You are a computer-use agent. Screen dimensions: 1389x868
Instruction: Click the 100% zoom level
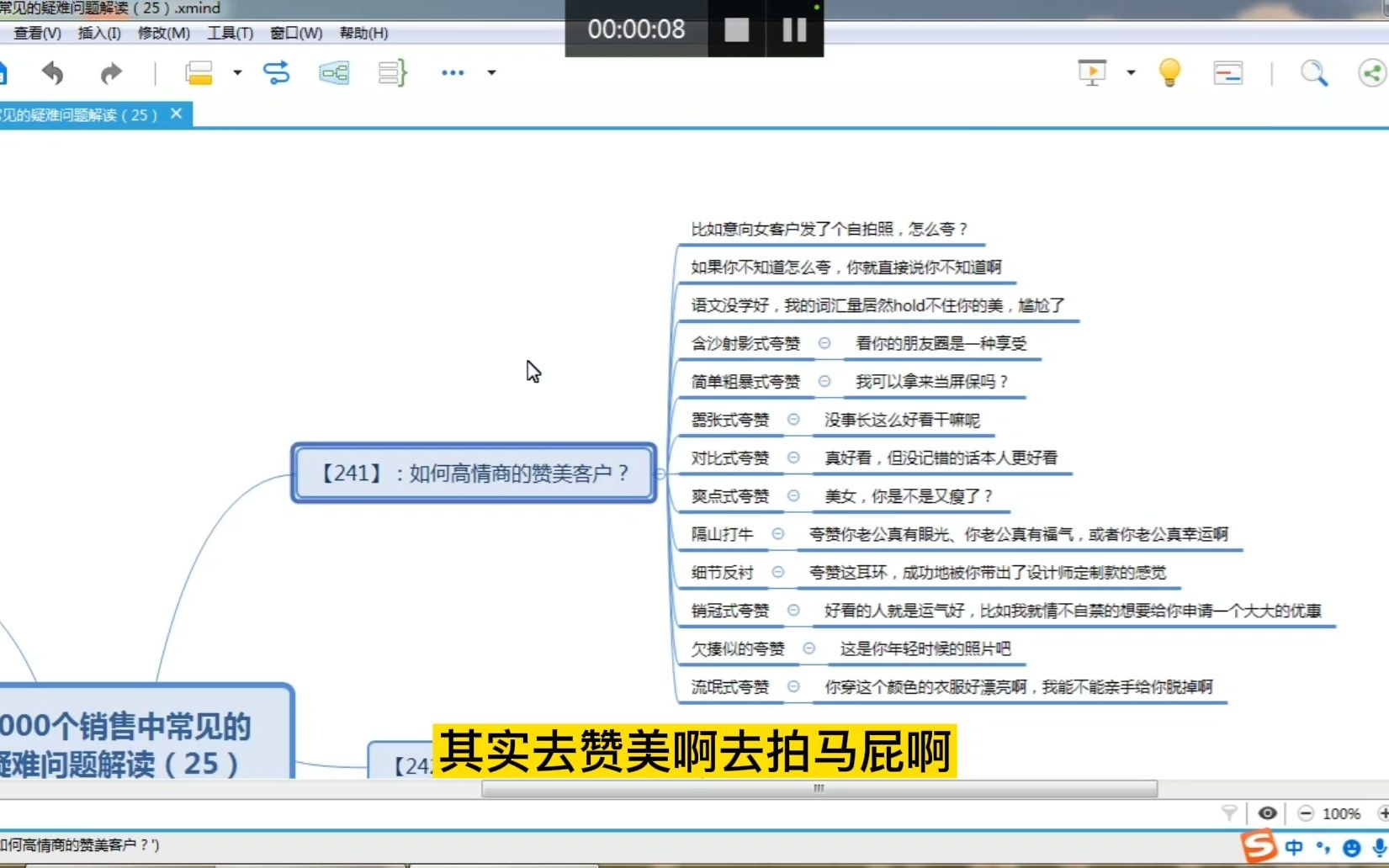click(1341, 813)
